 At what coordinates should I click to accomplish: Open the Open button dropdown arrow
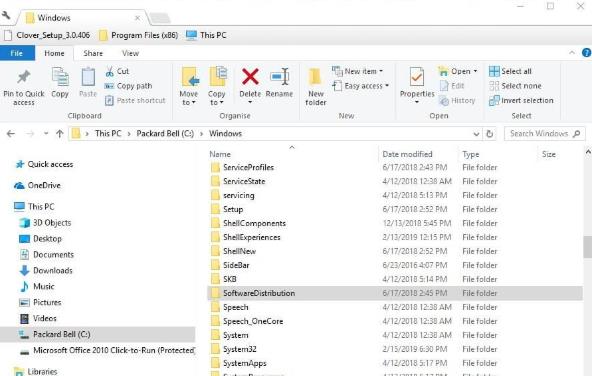pyautogui.click(x=475, y=71)
